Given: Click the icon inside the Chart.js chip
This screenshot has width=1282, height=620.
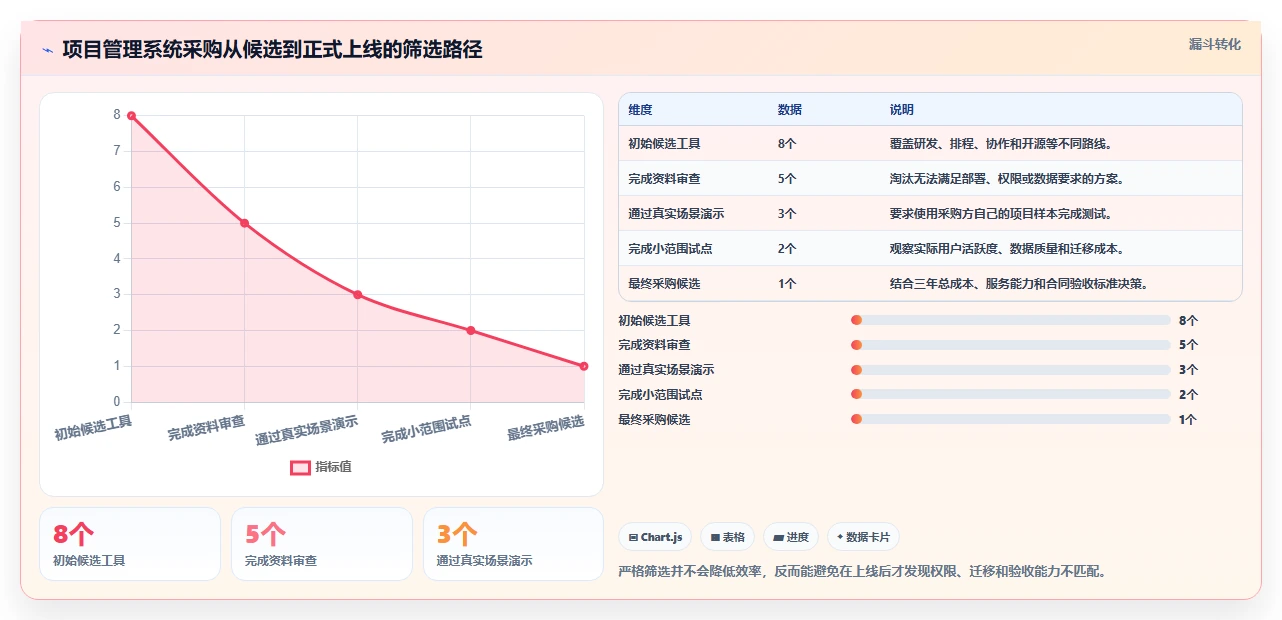Looking at the screenshot, I should (x=633, y=537).
